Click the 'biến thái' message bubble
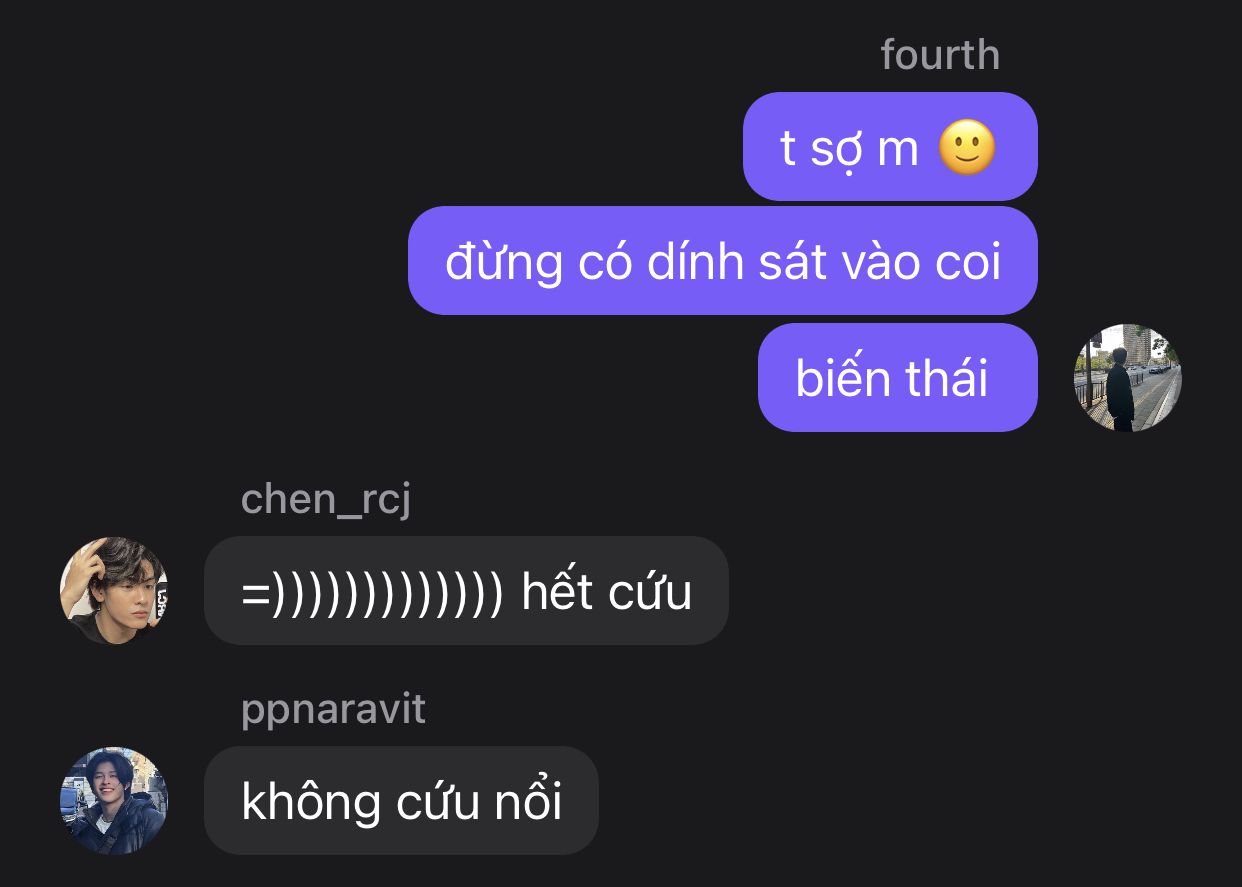The width and height of the screenshot is (1242, 887). click(897, 378)
